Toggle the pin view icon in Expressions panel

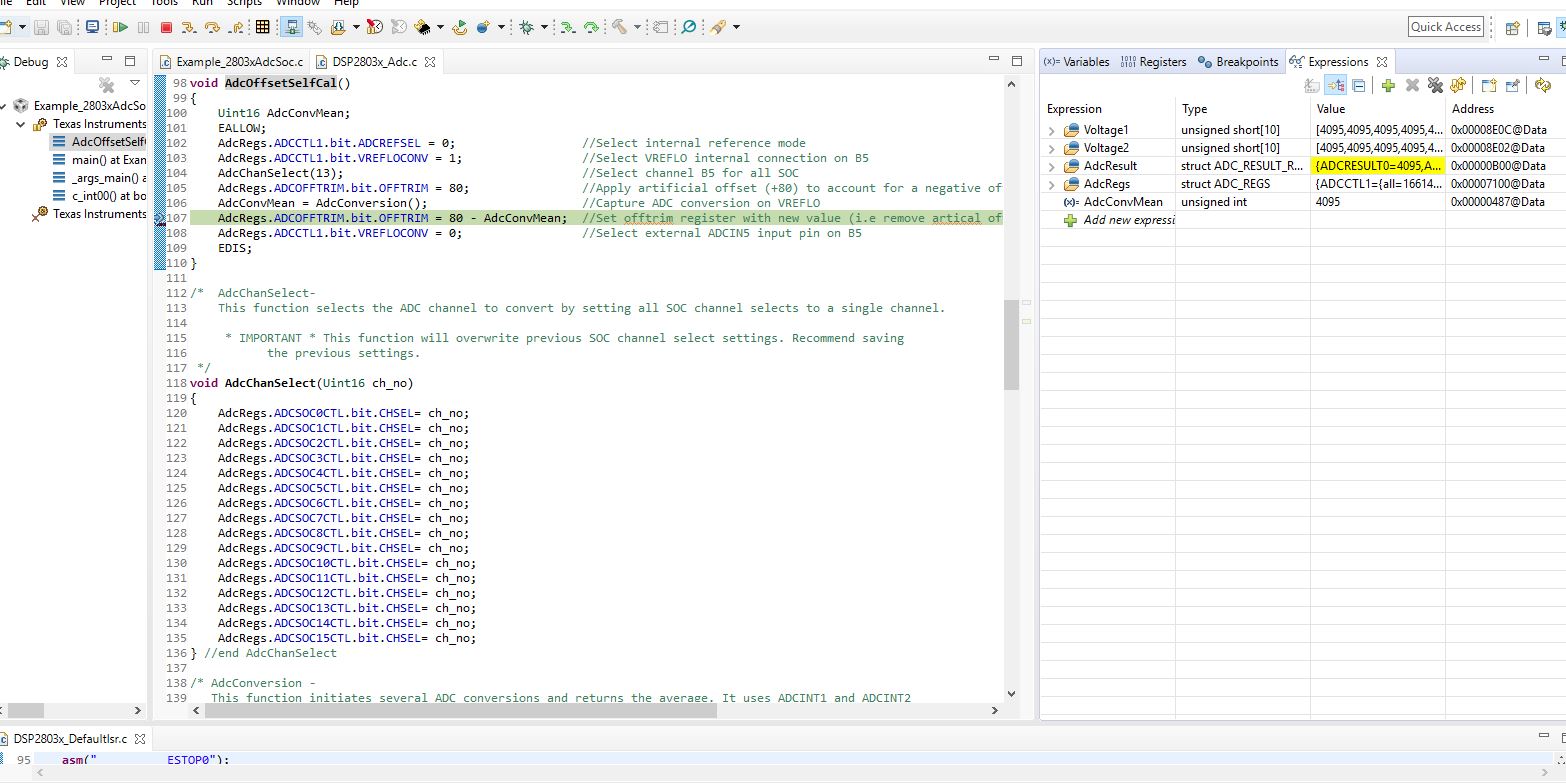tap(1511, 86)
